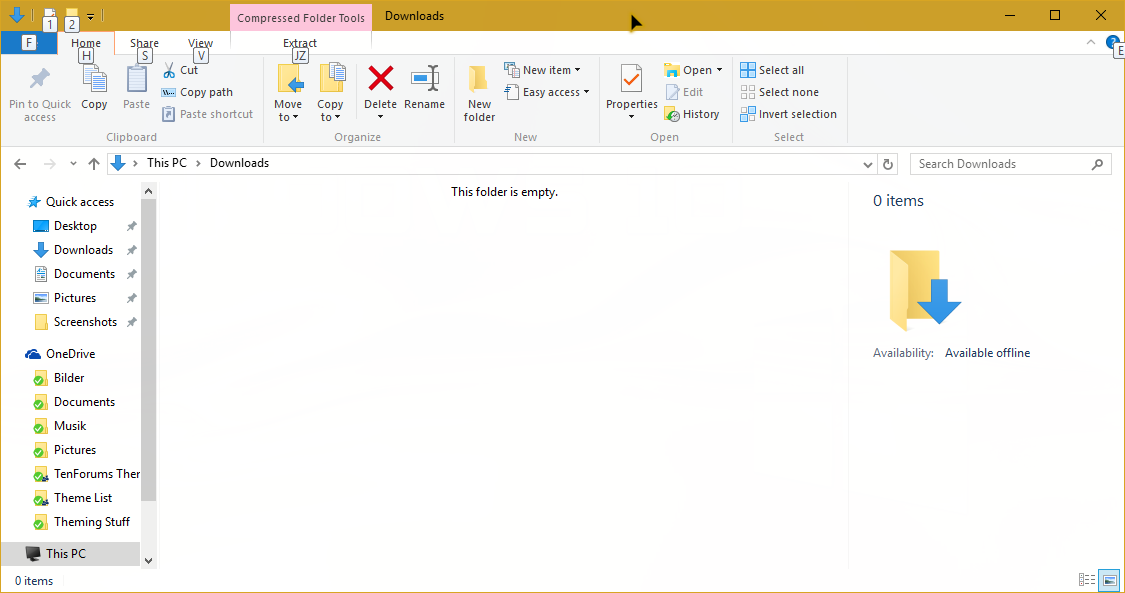The image size is (1125, 593).
Task: Select the Compressed Folder Tools tab
Action: point(301,17)
